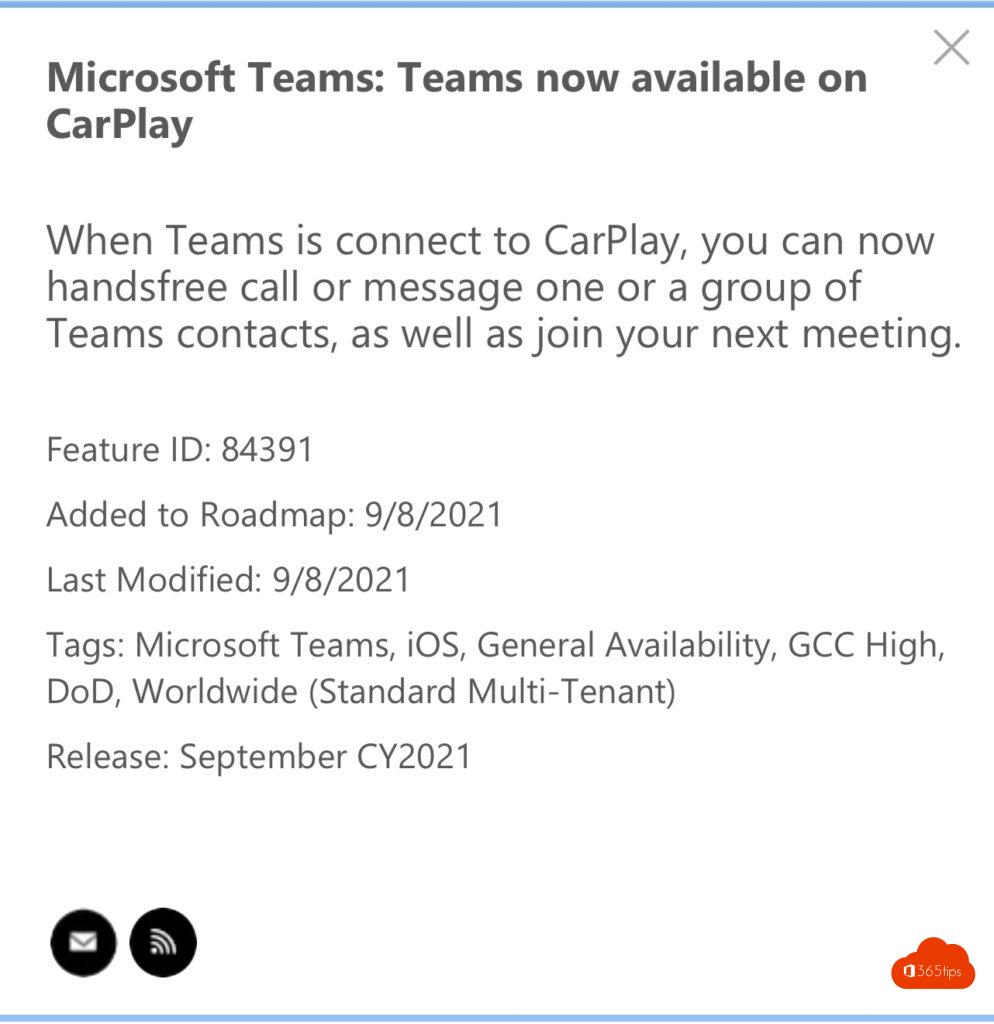Click the 'Worldwide (Standard Multi-Tenant)' tag

point(404,691)
